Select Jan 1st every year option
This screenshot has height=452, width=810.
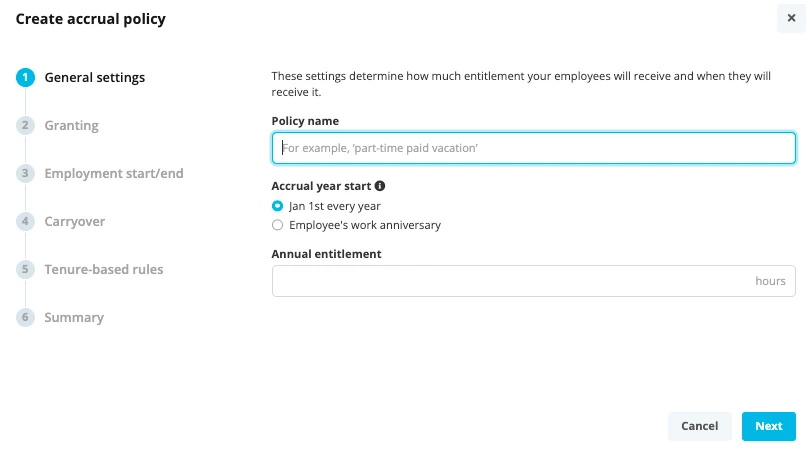277,206
